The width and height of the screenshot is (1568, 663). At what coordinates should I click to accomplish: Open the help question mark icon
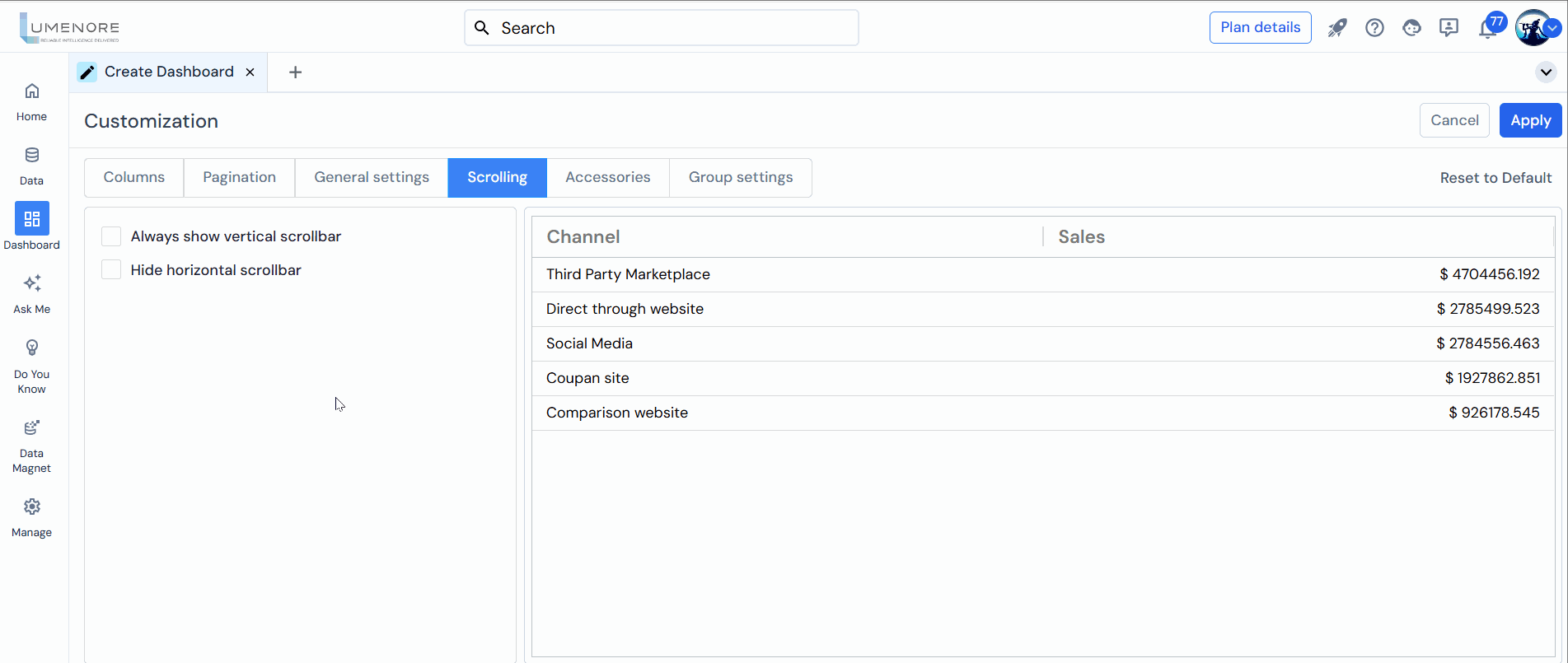click(1374, 28)
